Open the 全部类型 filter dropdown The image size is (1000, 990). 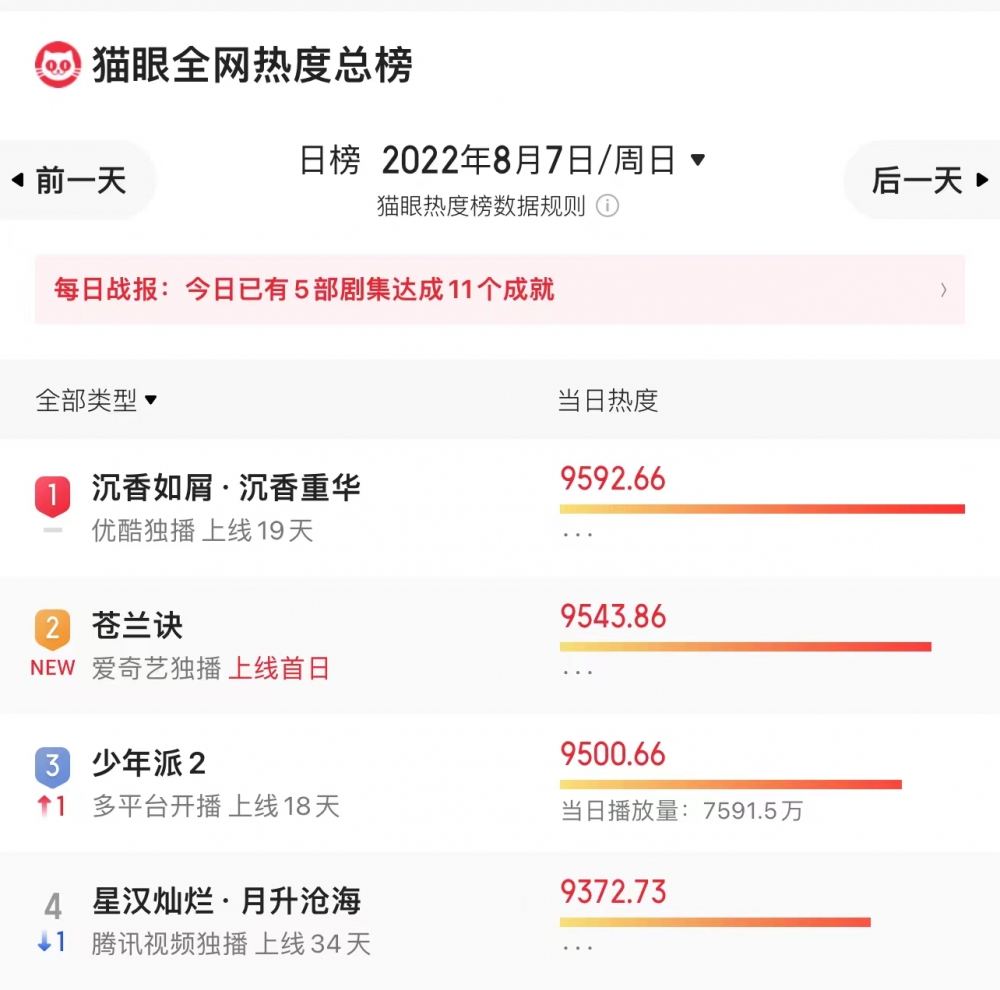tap(97, 401)
